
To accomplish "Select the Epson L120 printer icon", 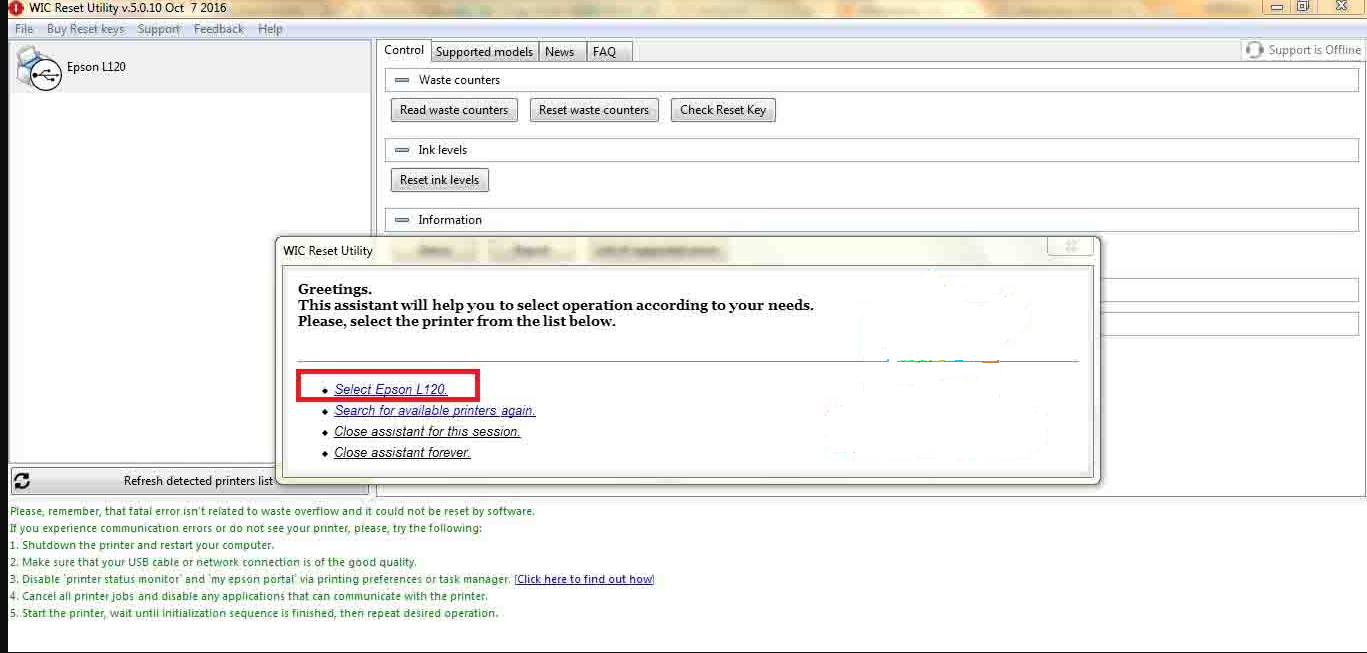I will coord(39,68).
